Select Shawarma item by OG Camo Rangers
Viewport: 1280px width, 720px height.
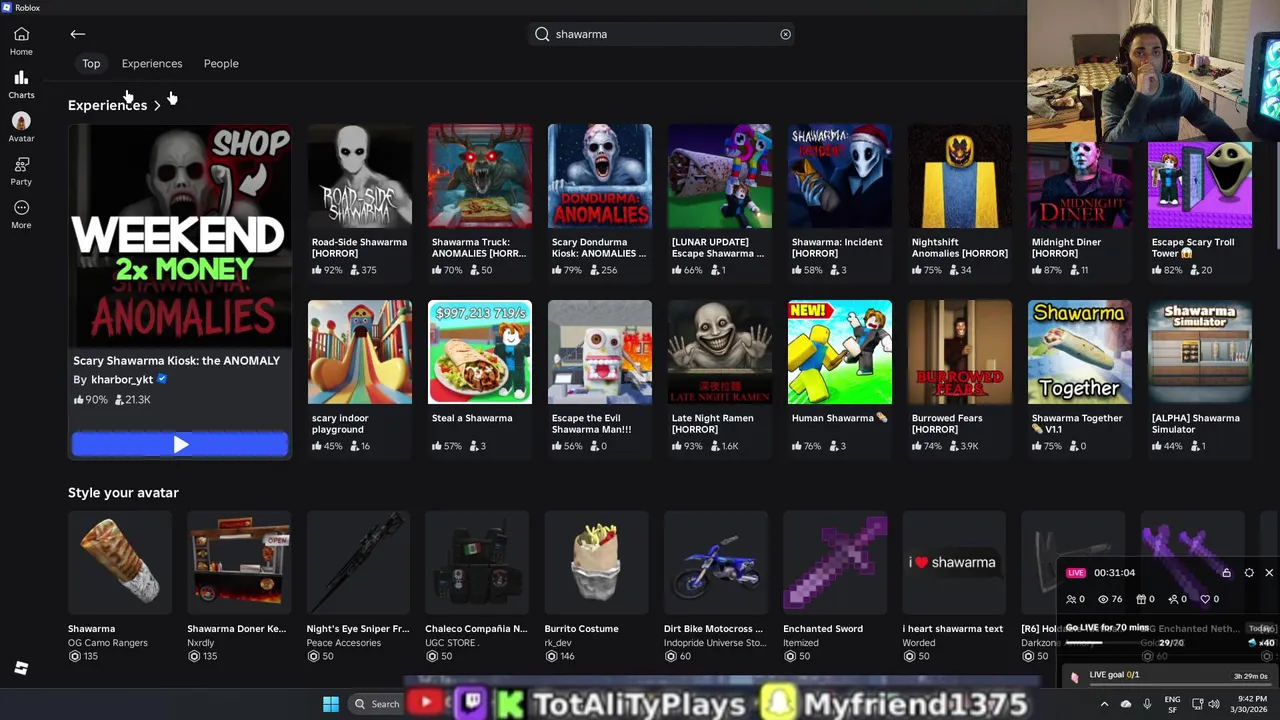[x=120, y=587]
